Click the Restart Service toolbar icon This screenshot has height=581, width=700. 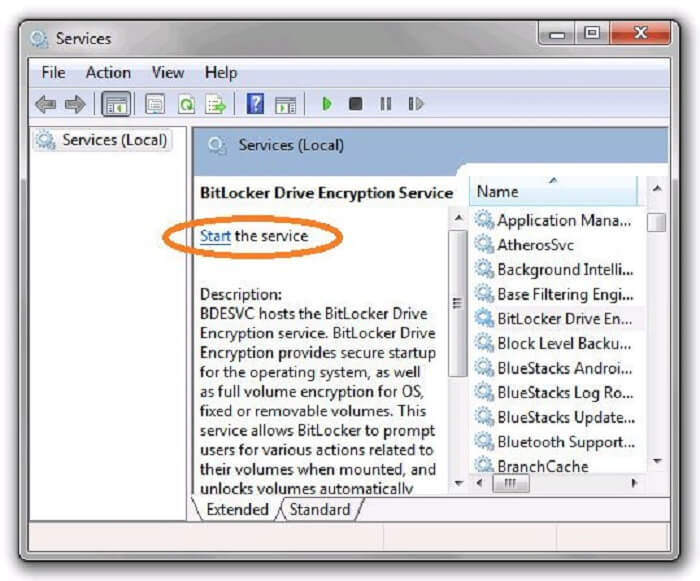click(x=416, y=104)
